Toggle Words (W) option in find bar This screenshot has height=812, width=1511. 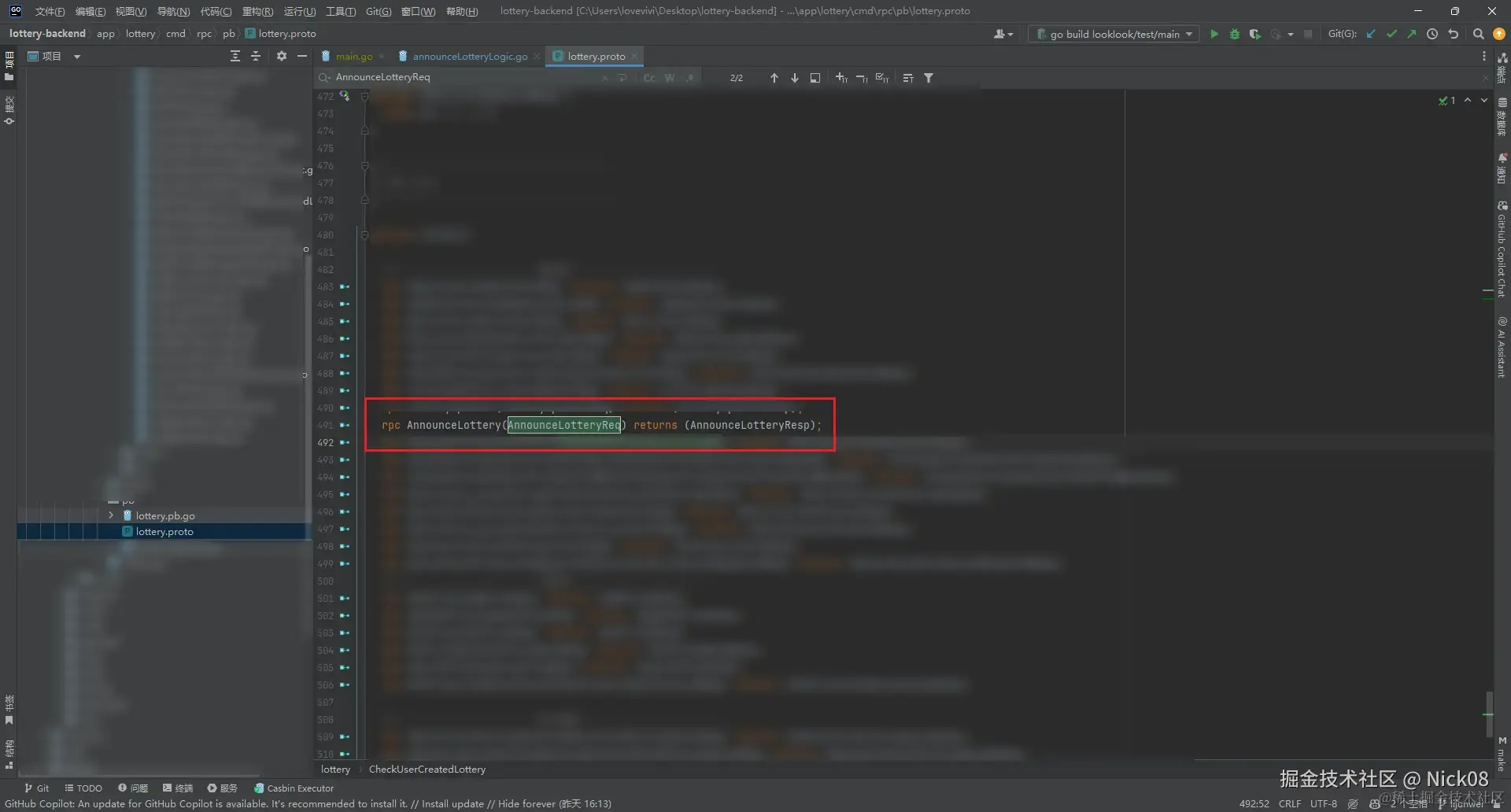(x=670, y=78)
